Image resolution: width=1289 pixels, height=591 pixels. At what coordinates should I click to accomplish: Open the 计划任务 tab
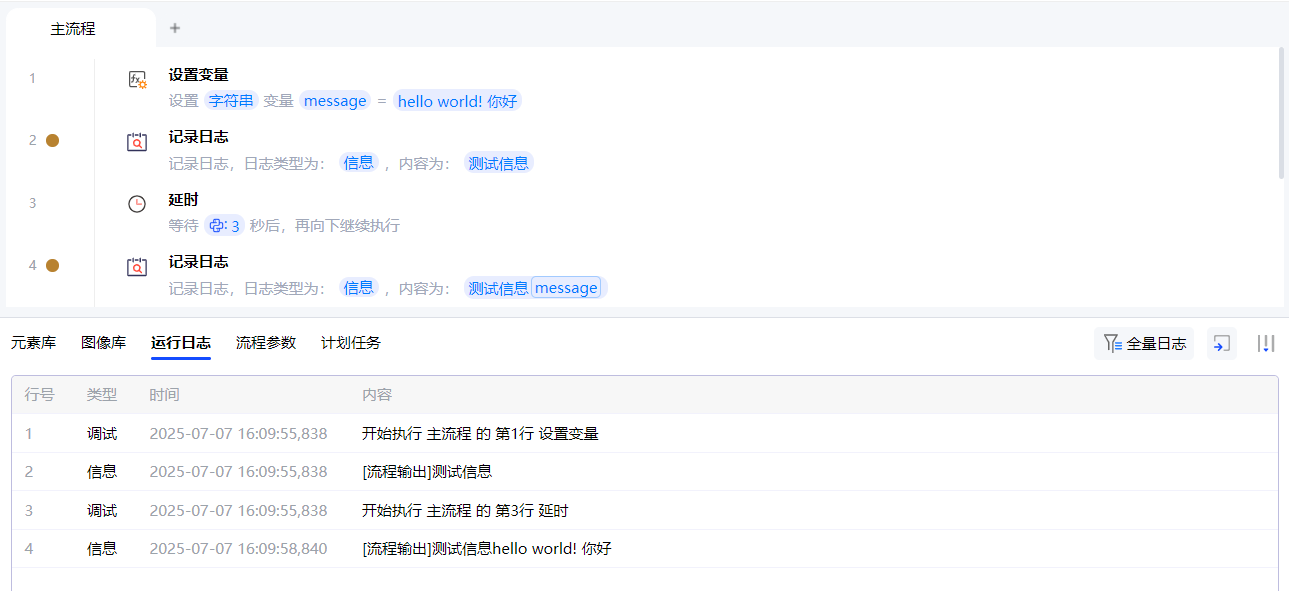point(351,343)
